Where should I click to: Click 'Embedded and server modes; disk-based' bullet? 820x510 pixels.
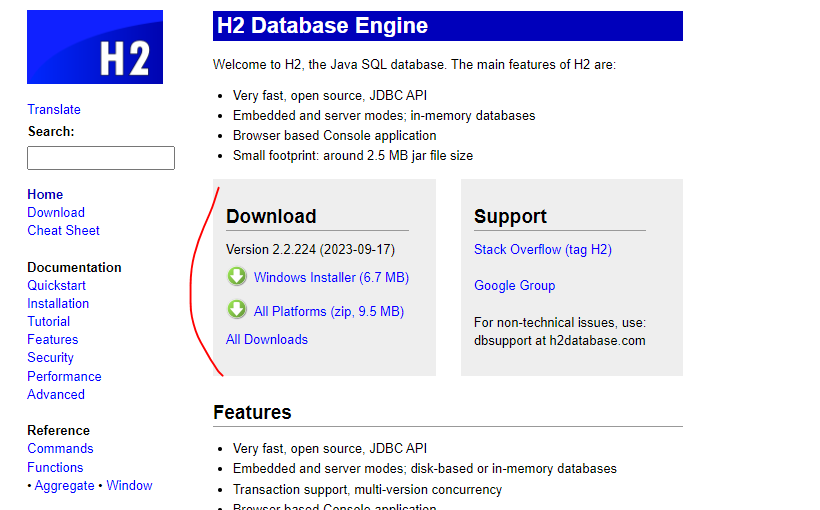point(425,469)
